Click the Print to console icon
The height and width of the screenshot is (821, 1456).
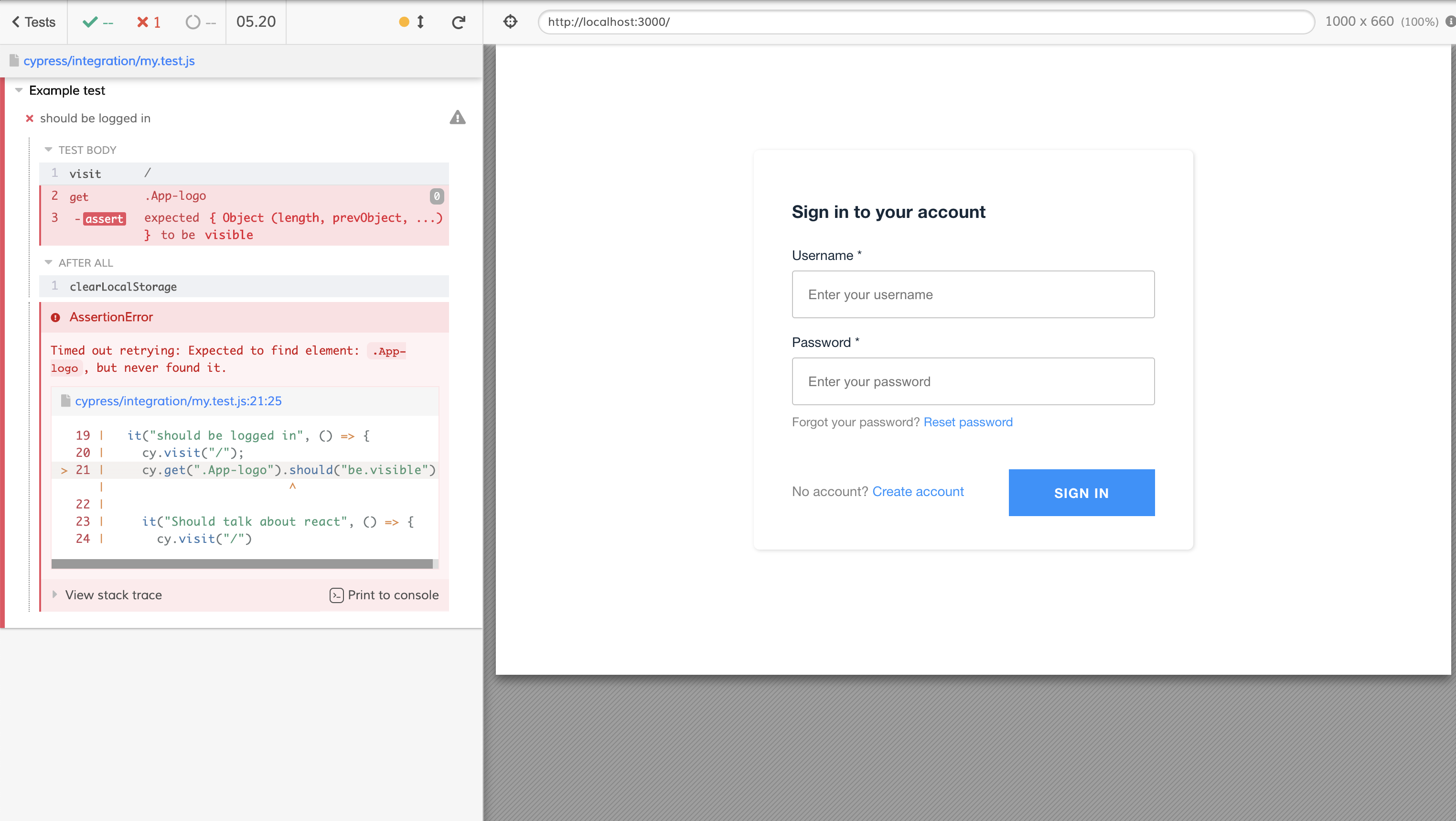(337, 595)
